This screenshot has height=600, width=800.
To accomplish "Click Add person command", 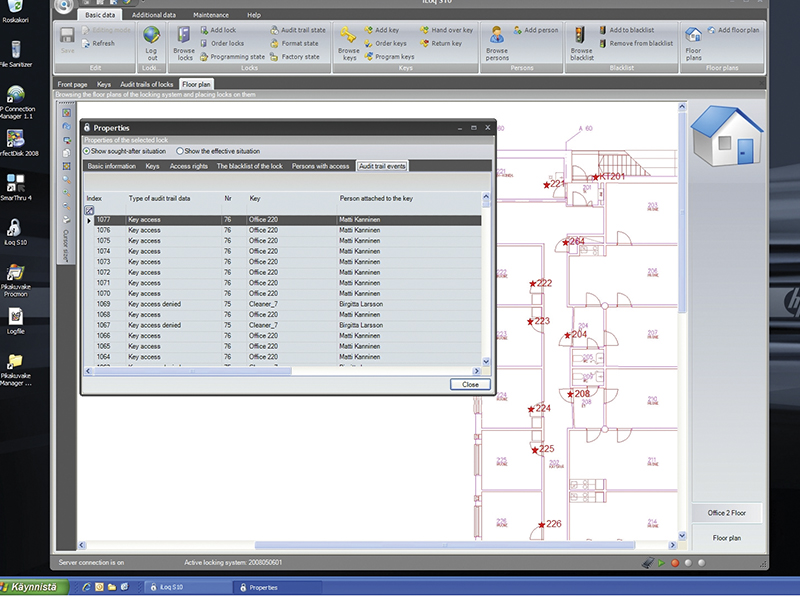I will [536, 30].
